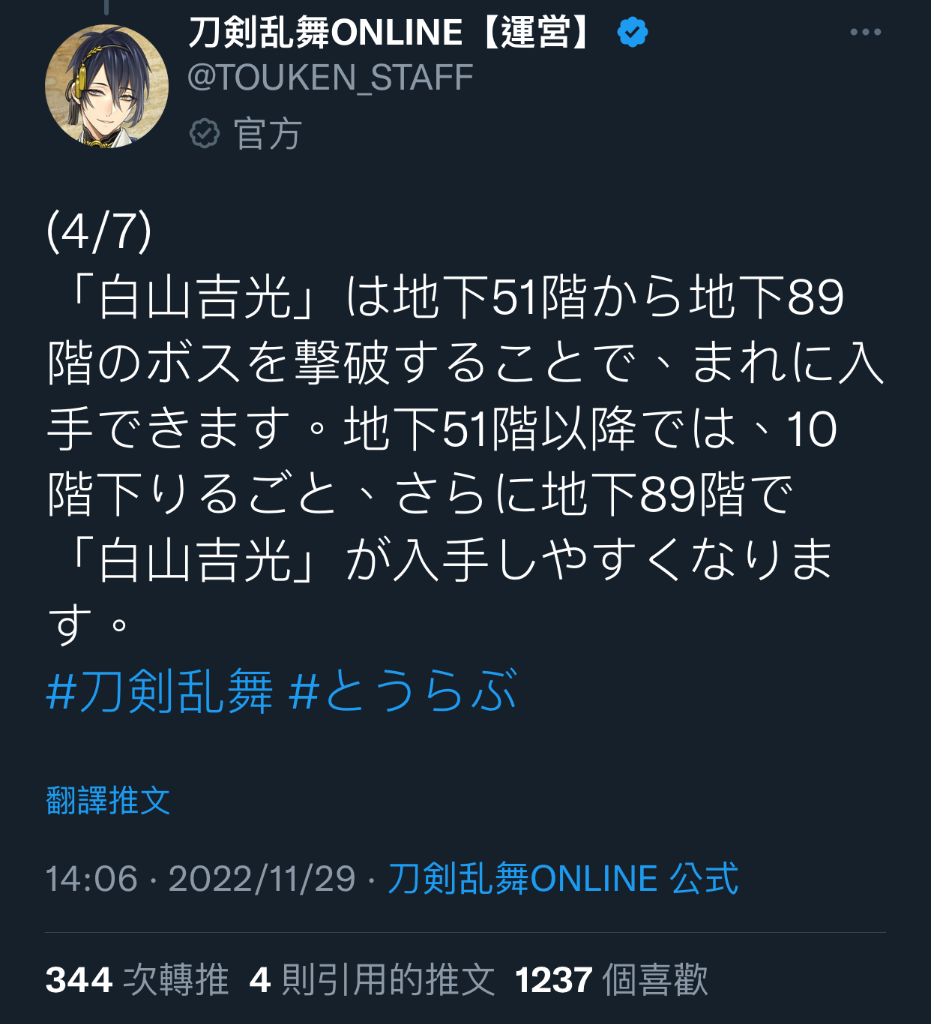Screen dimensions: 931x1024
Task: Click the 官方 official label
Action: pos(268,134)
